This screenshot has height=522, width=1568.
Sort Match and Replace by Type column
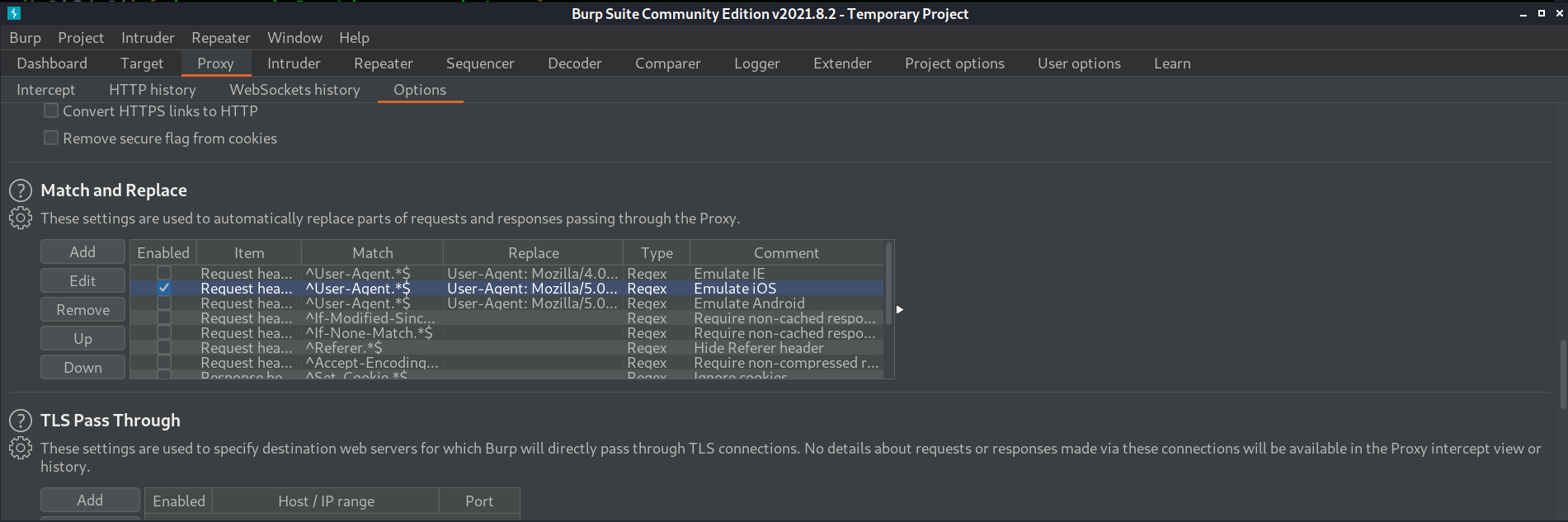[657, 253]
